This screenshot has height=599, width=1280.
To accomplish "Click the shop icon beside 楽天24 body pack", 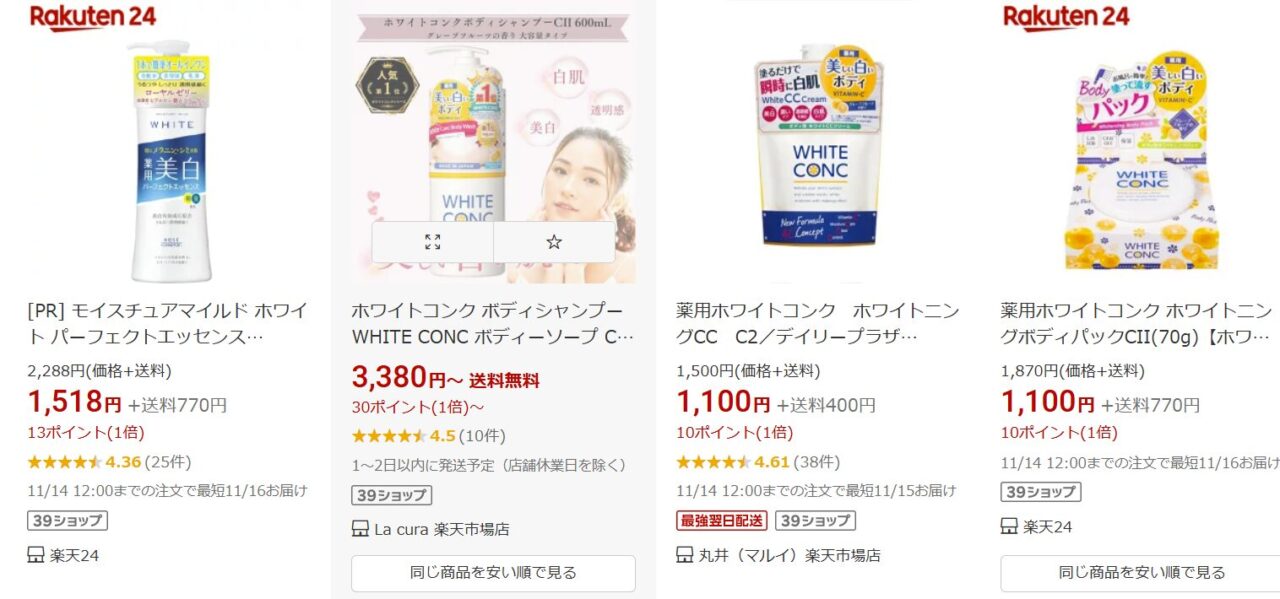I will click(x=1009, y=527).
